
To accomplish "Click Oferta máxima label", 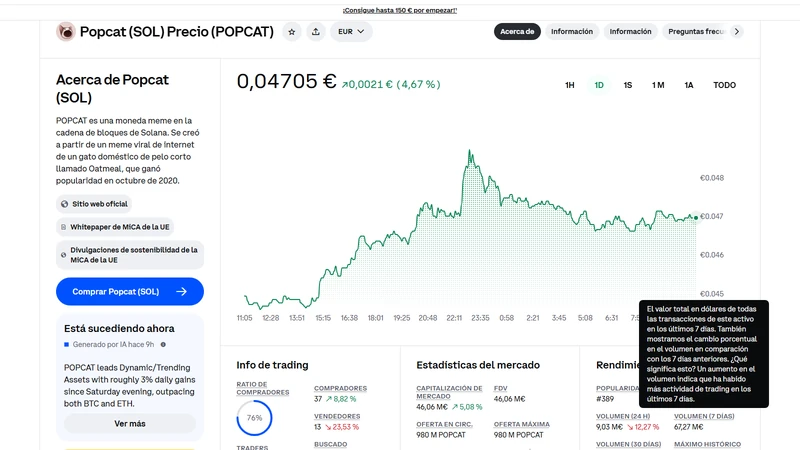I will [x=521, y=424].
